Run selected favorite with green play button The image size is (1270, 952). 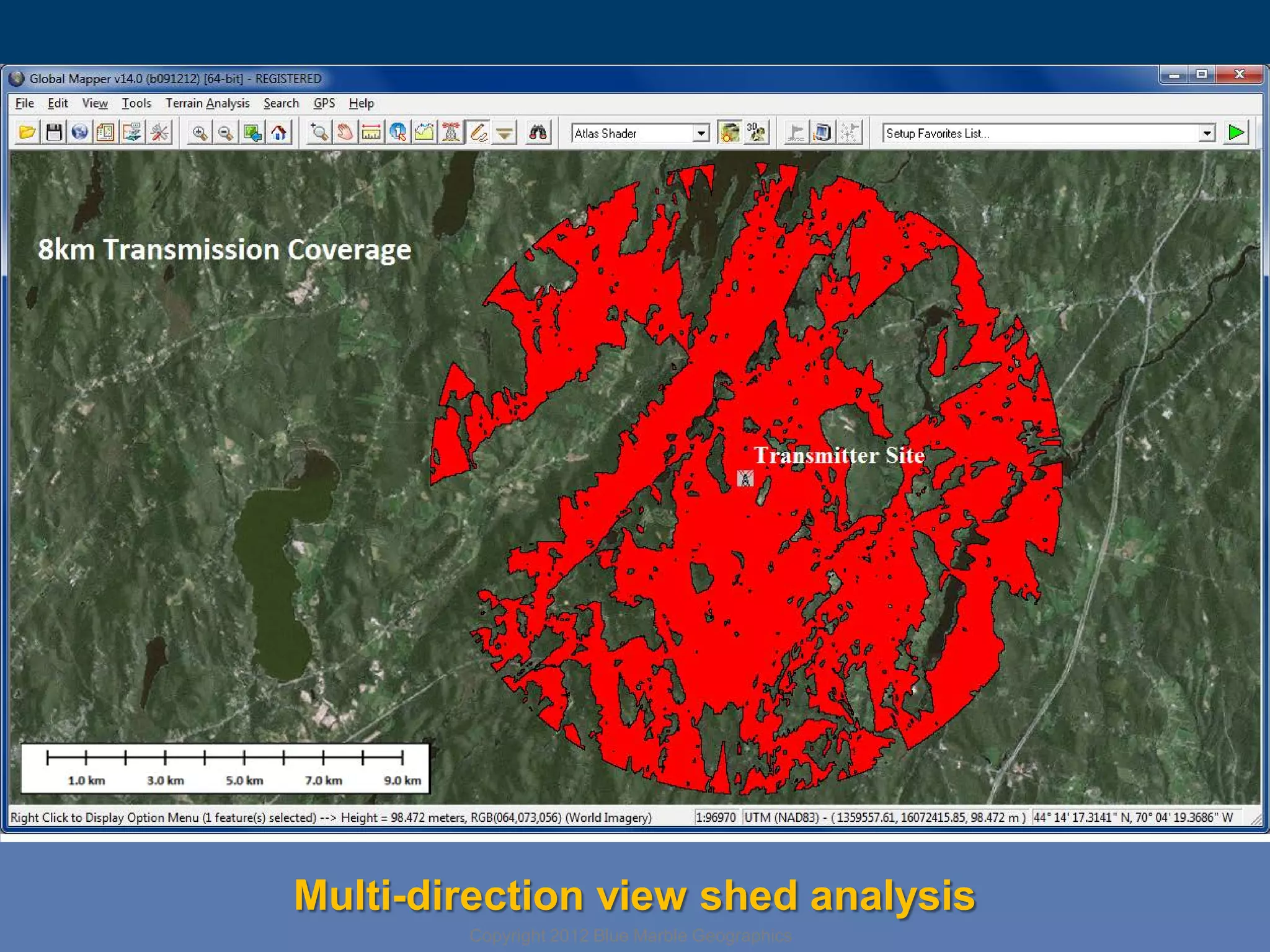1236,133
